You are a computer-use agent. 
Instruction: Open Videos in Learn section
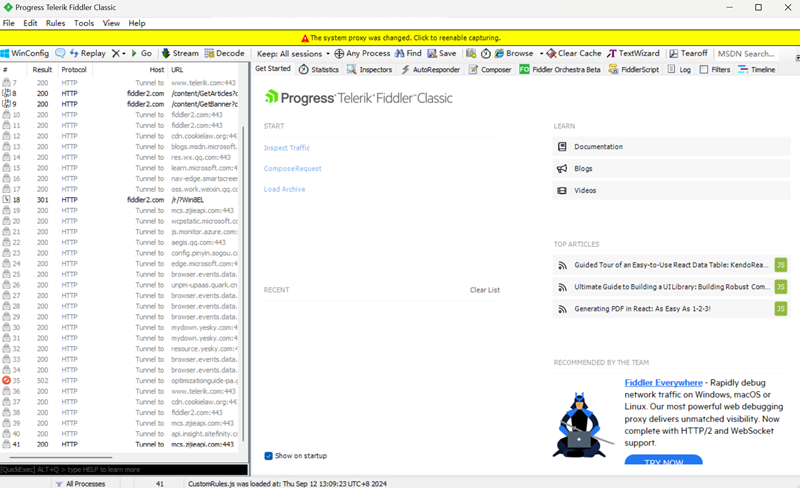tap(671, 190)
